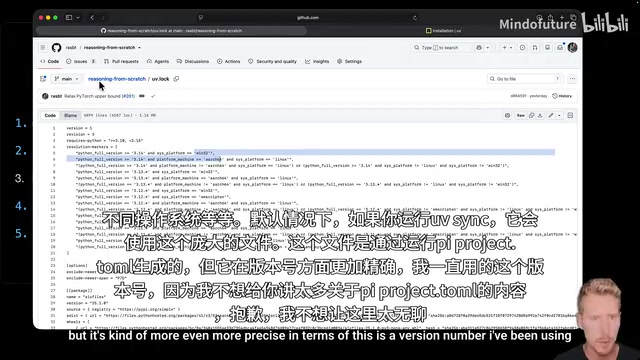Open the file History button
This screenshot has height=360, width=640.
point(562,96)
